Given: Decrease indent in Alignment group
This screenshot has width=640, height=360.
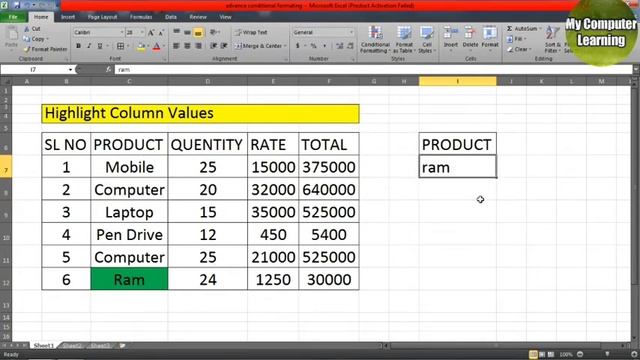Looking at the screenshot, I should [213, 46].
